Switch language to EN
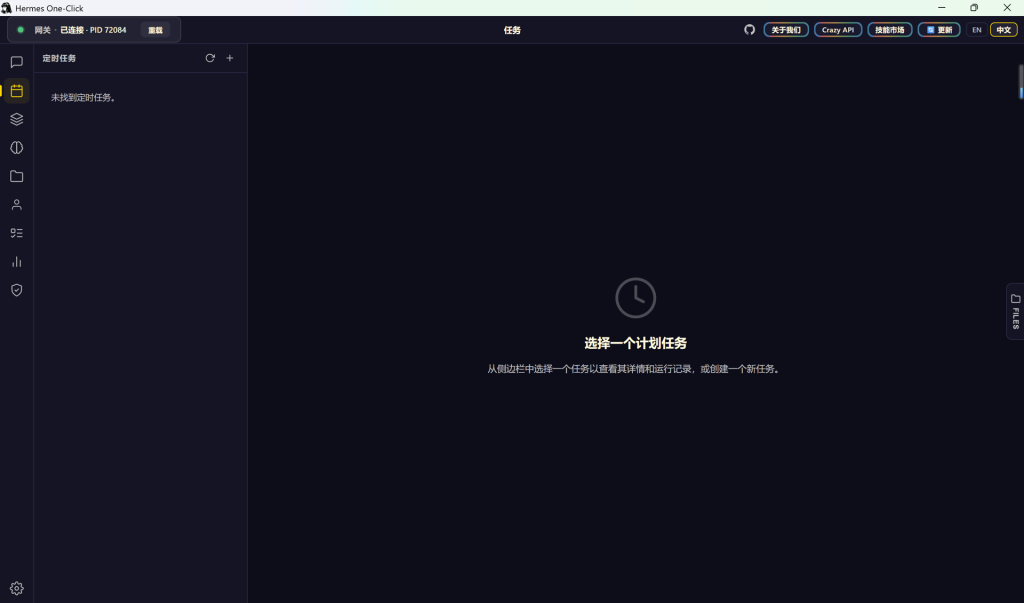 (x=976, y=30)
